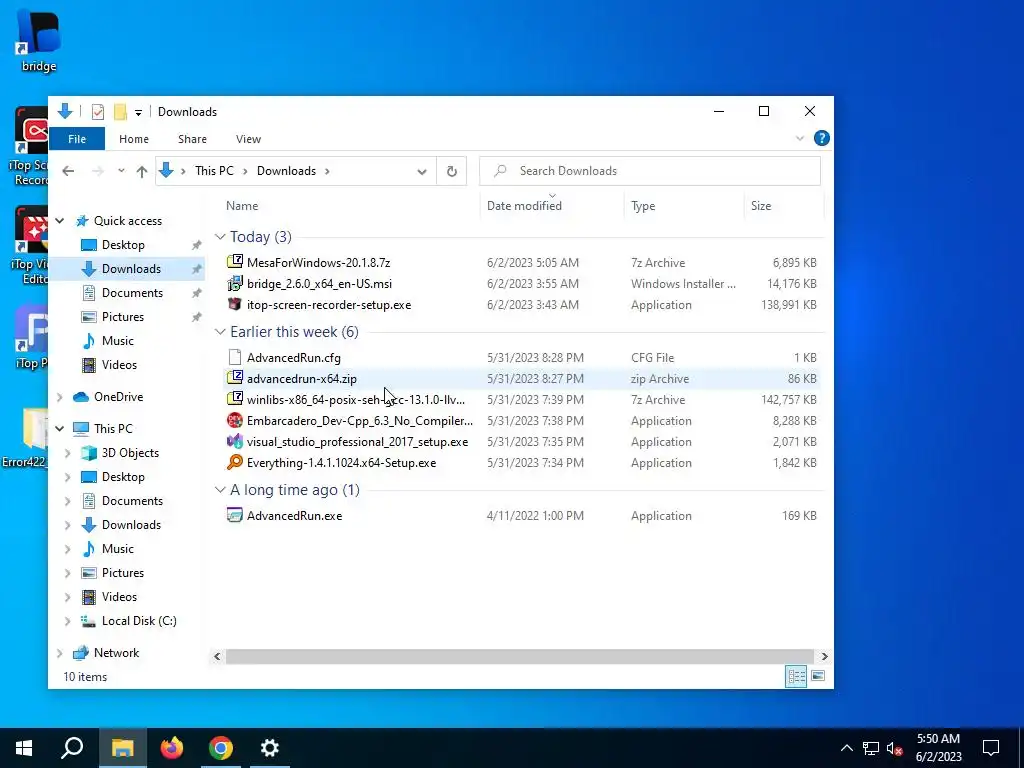Open the File tab

(77, 139)
